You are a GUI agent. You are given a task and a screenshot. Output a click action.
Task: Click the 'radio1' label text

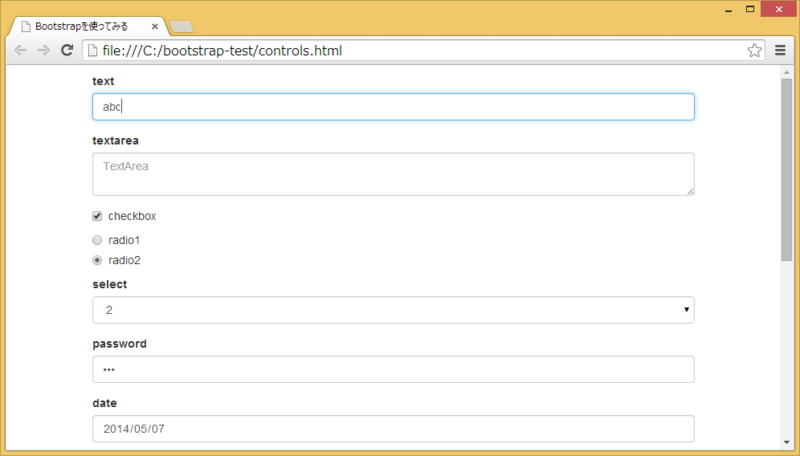tap(124, 240)
